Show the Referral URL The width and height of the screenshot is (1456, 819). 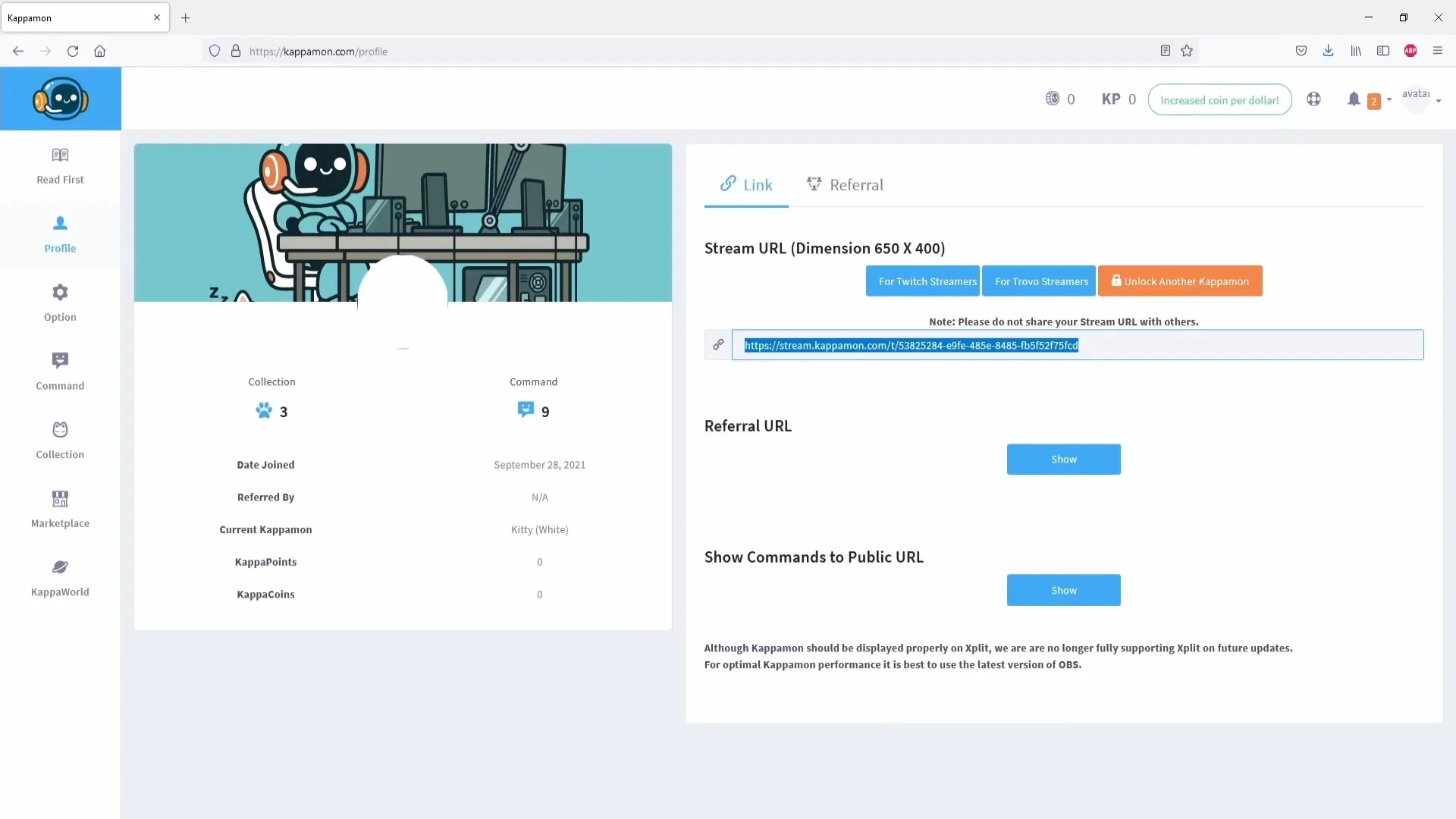[x=1063, y=460]
